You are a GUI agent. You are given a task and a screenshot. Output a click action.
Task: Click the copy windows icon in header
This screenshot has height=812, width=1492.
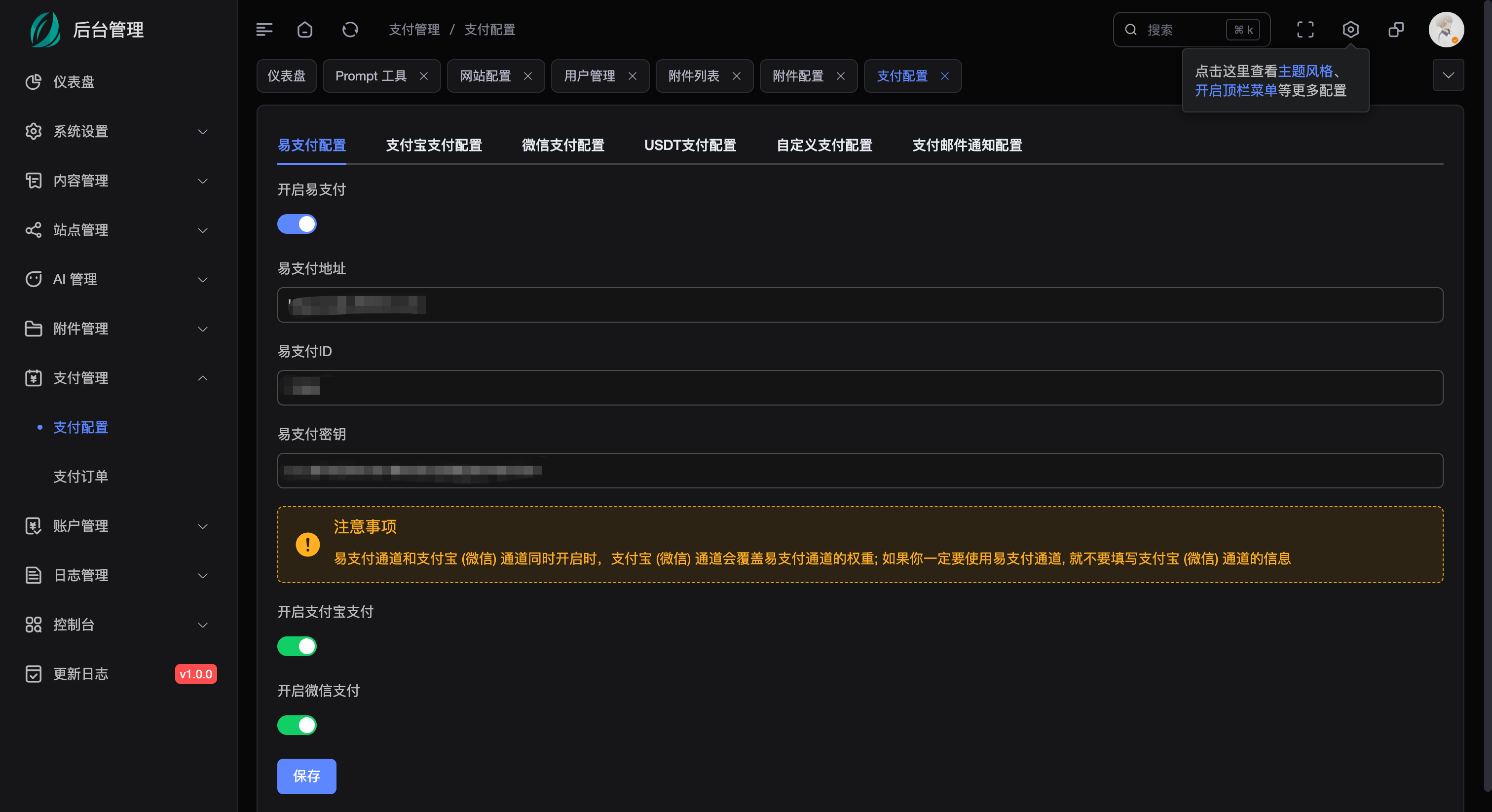[x=1396, y=30]
